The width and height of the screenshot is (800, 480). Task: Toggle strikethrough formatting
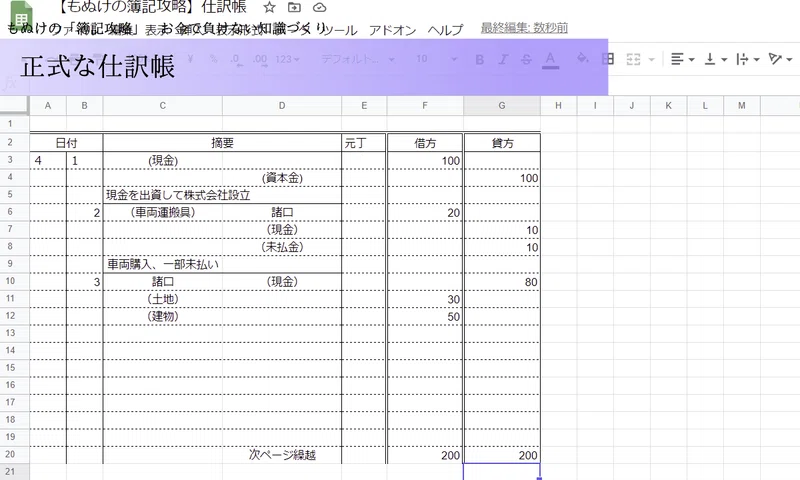click(x=526, y=60)
